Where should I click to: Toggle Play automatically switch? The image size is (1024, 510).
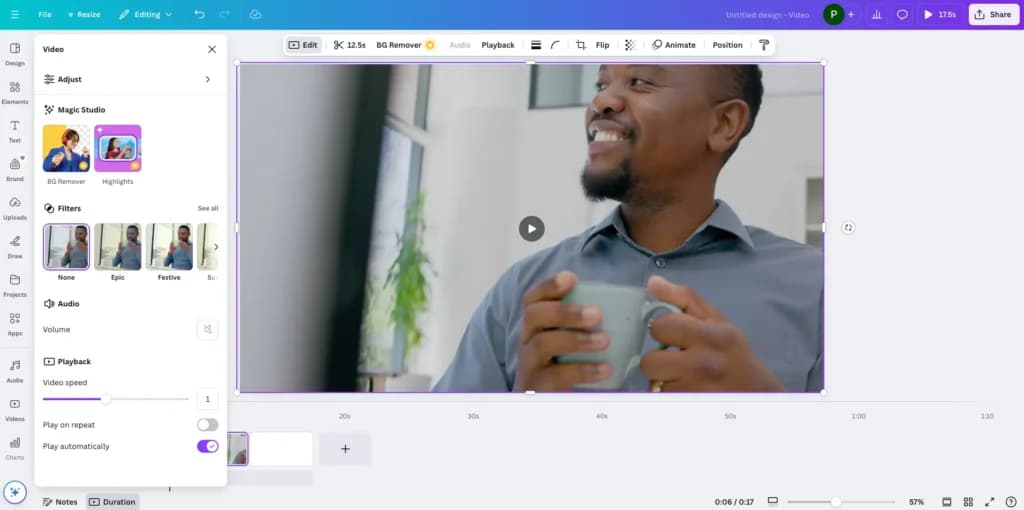[x=208, y=446]
